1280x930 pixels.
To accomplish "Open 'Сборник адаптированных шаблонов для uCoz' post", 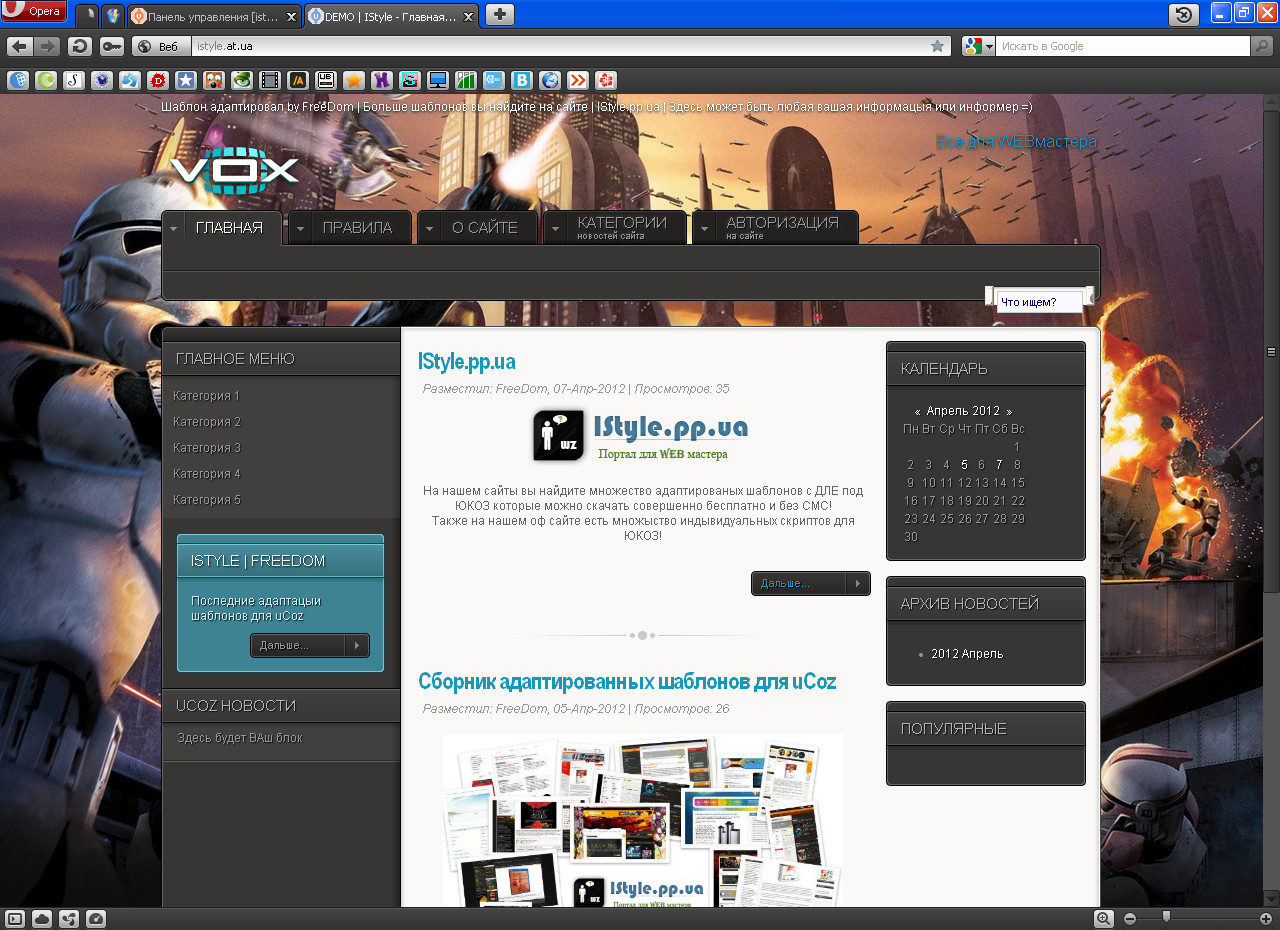I will pyautogui.click(x=627, y=682).
